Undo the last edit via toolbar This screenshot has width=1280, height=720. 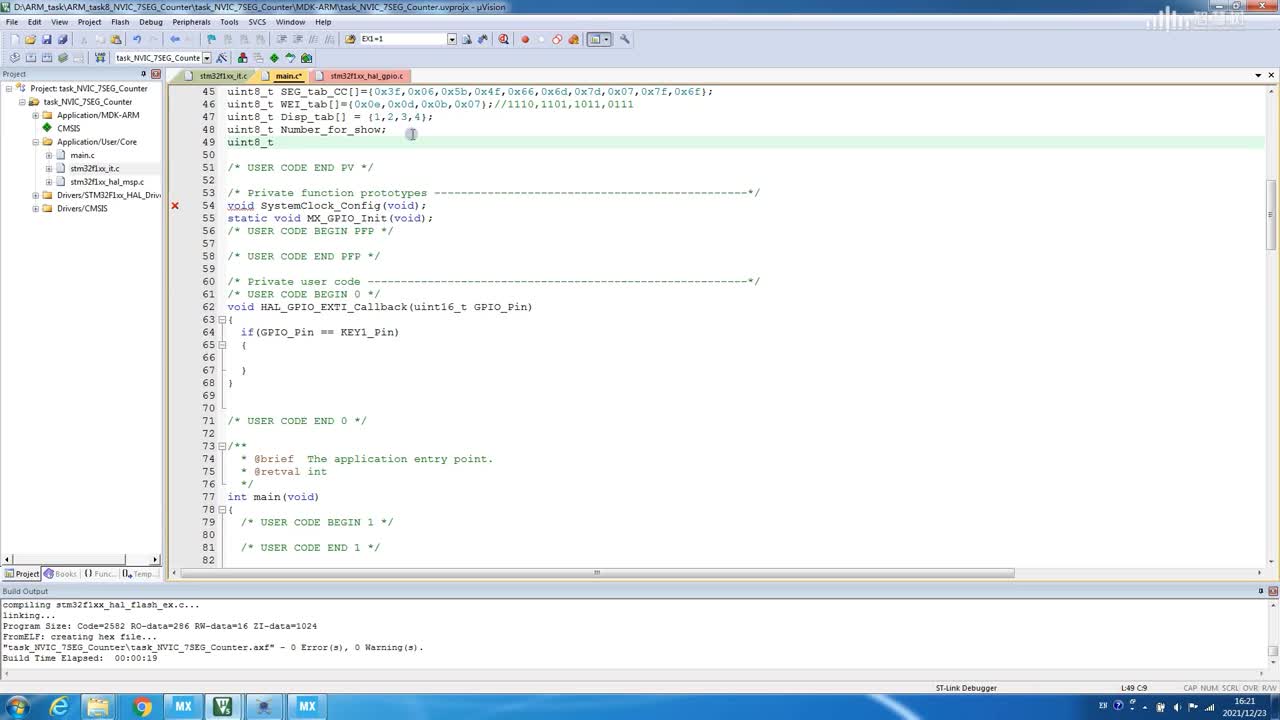tap(137, 39)
